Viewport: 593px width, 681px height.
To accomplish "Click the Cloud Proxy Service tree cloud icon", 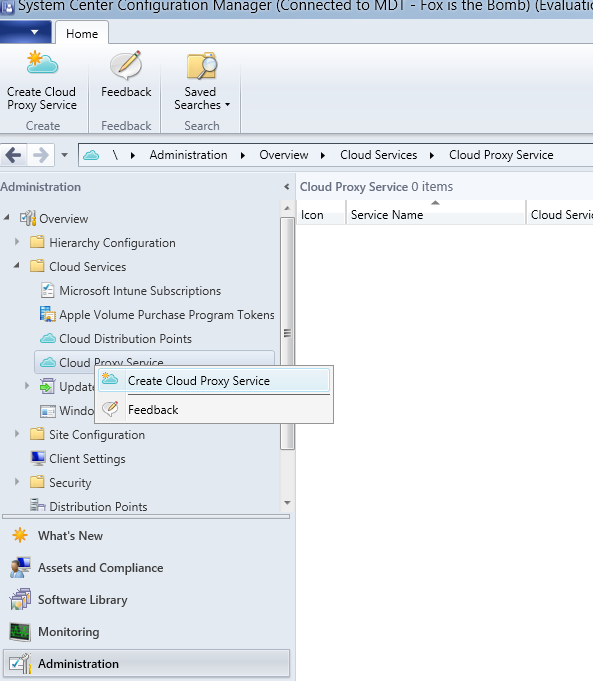I will point(48,362).
